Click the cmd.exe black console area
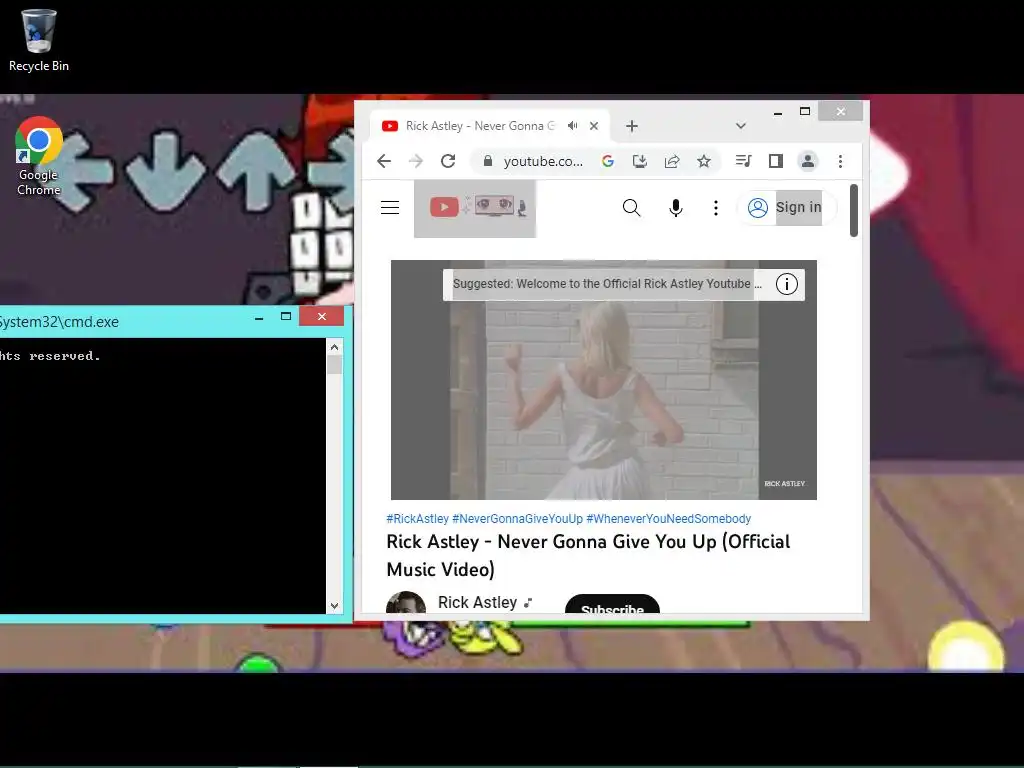 point(163,476)
